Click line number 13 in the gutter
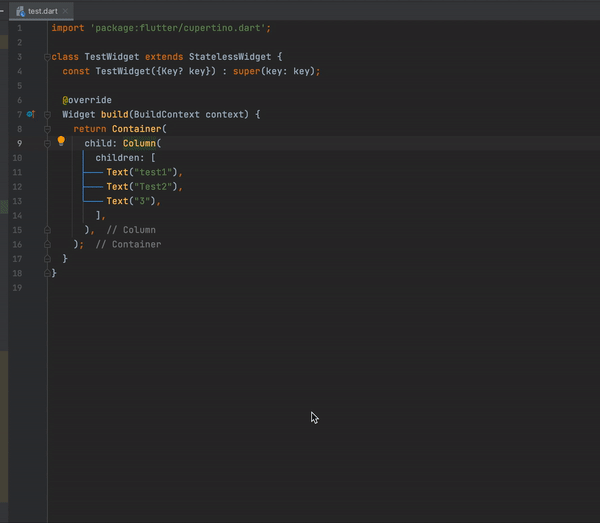 [x=17, y=201]
